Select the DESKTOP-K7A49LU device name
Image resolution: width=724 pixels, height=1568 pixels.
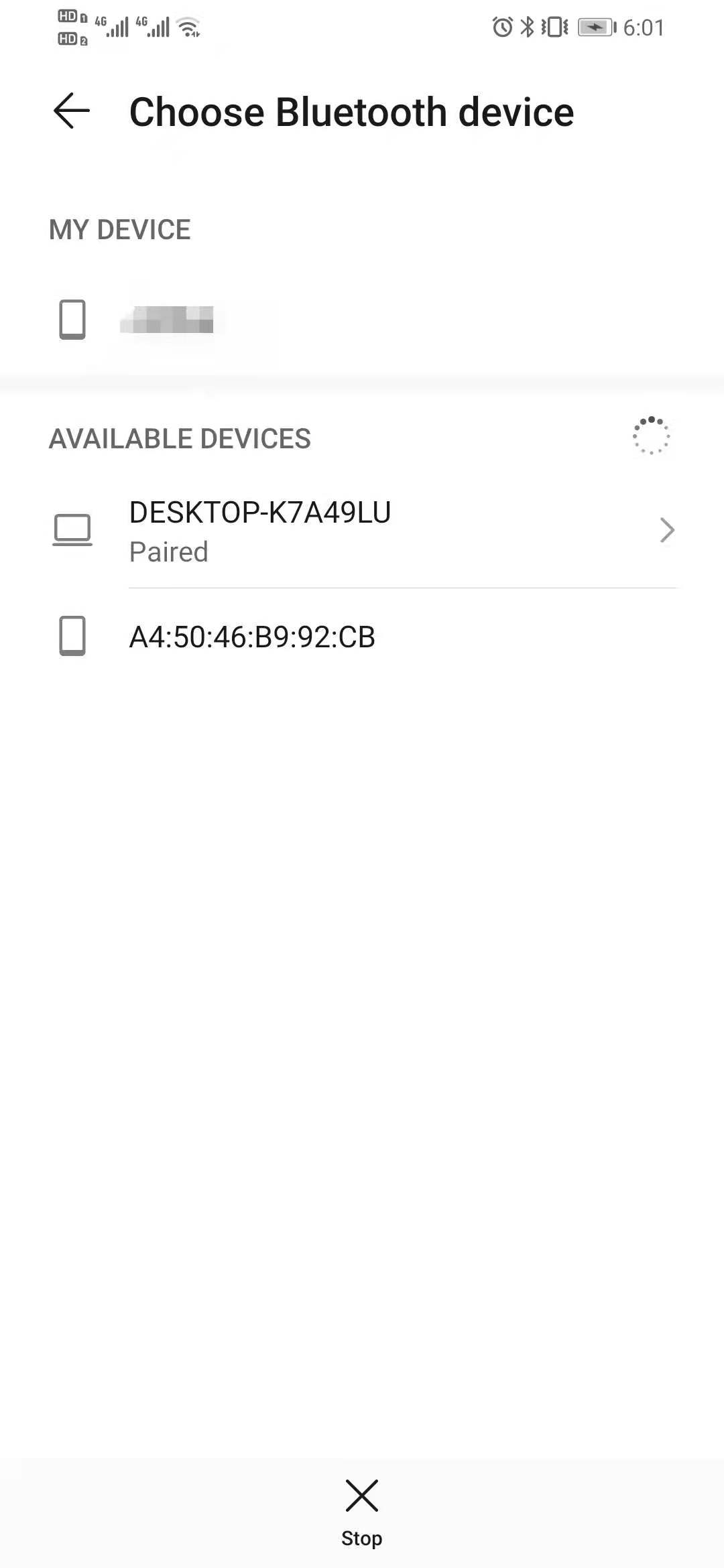pyautogui.click(x=260, y=513)
